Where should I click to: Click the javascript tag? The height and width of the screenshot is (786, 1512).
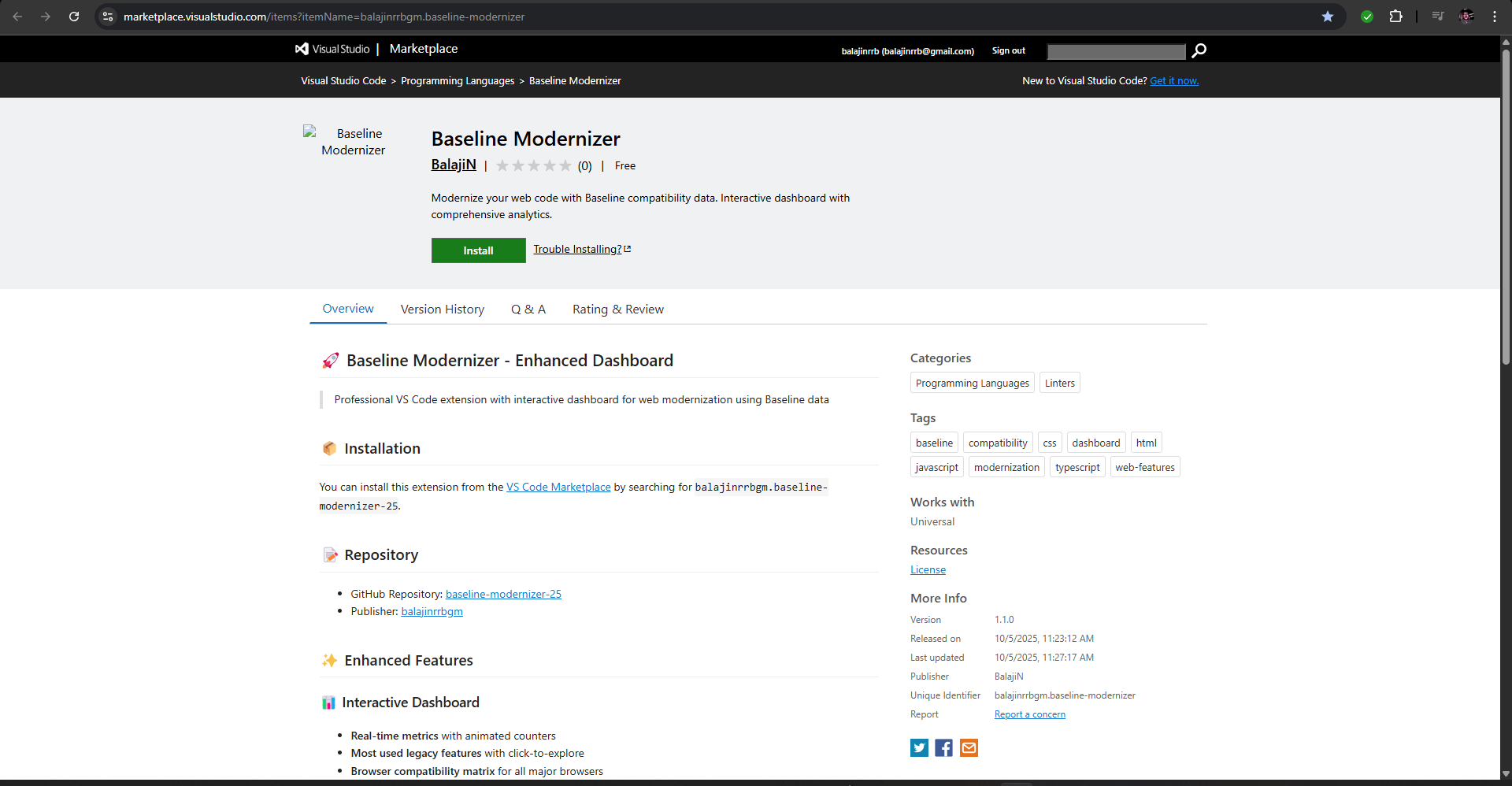[x=937, y=467]
